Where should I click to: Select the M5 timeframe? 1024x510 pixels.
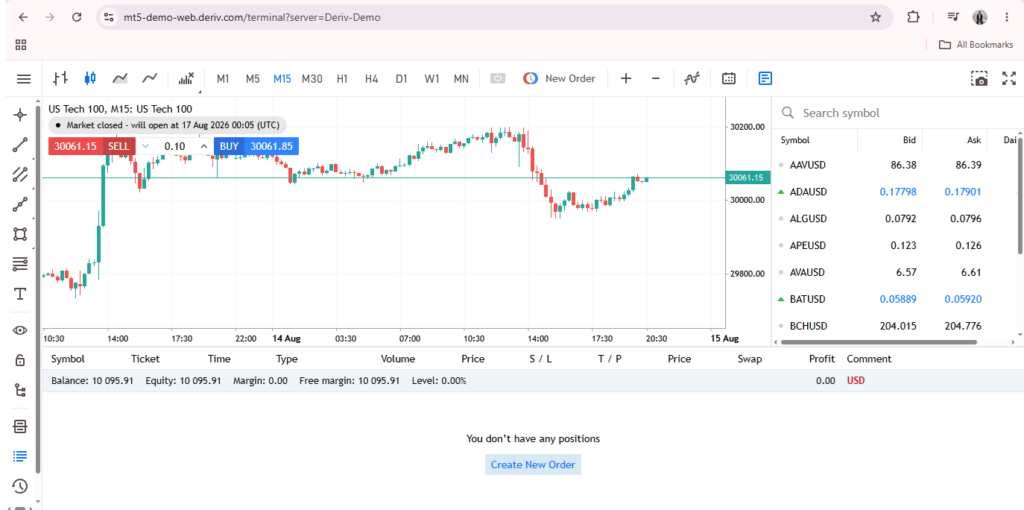click(253, 78)
